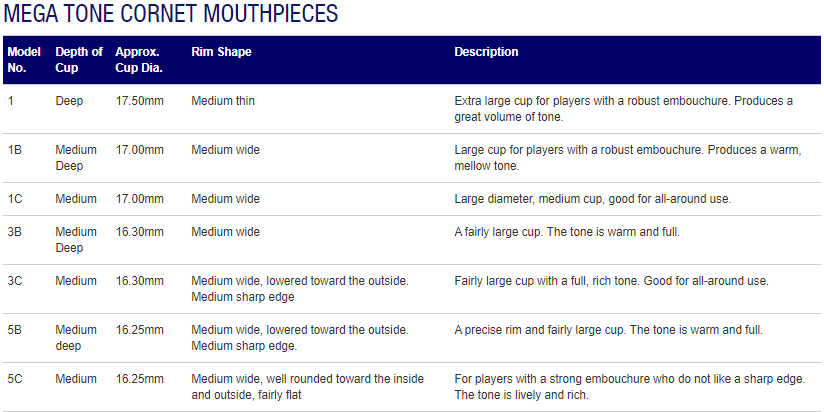Click the 5C model number
This screenshot has height=412, width=824.
(15, 379)
